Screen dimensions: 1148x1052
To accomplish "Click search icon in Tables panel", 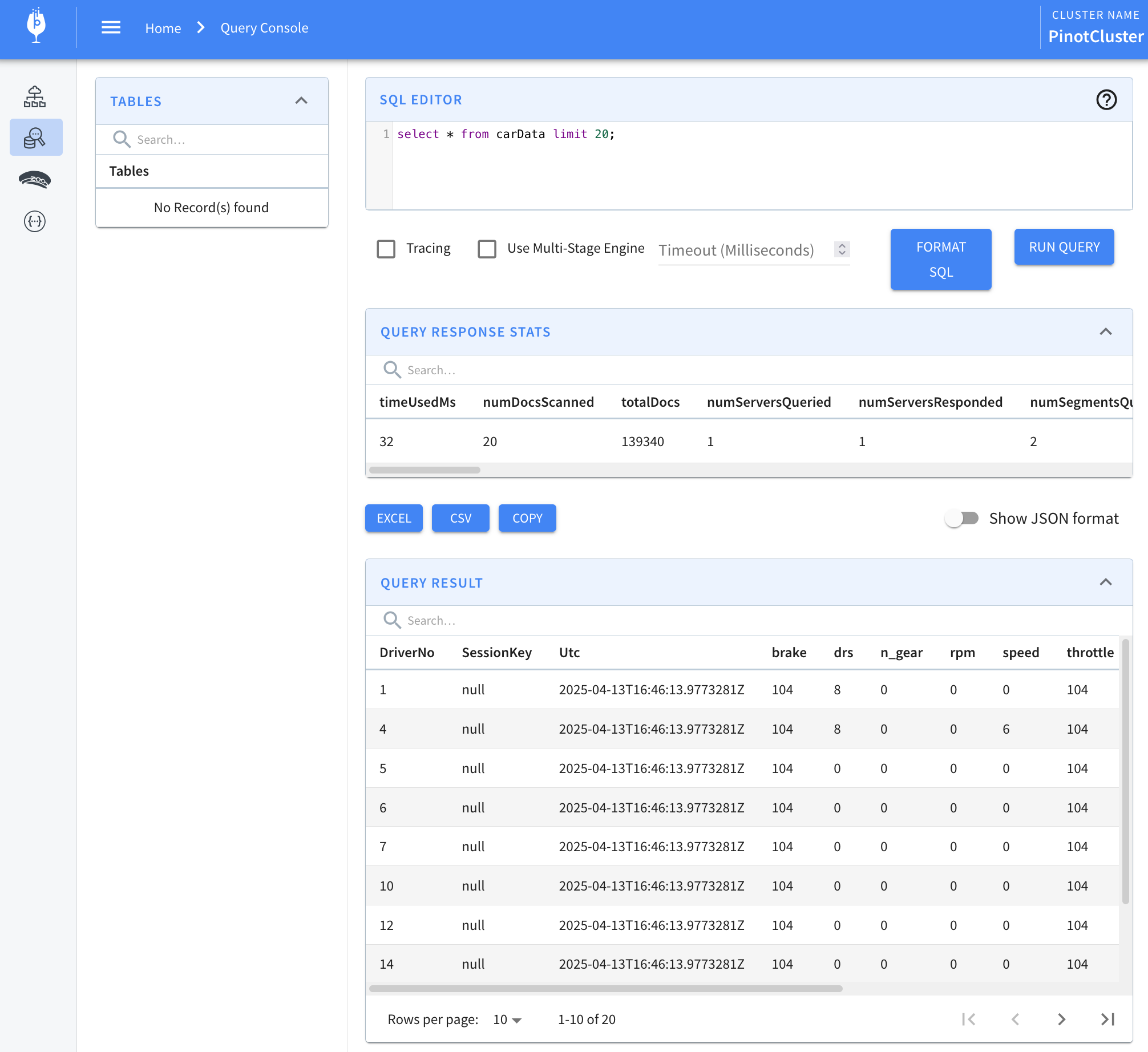I will [x=122, y=139].
